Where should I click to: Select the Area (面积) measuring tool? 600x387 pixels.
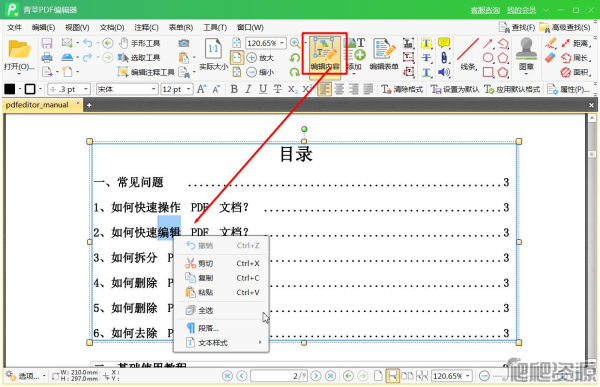pyautogui.click(x=575, y=72)
